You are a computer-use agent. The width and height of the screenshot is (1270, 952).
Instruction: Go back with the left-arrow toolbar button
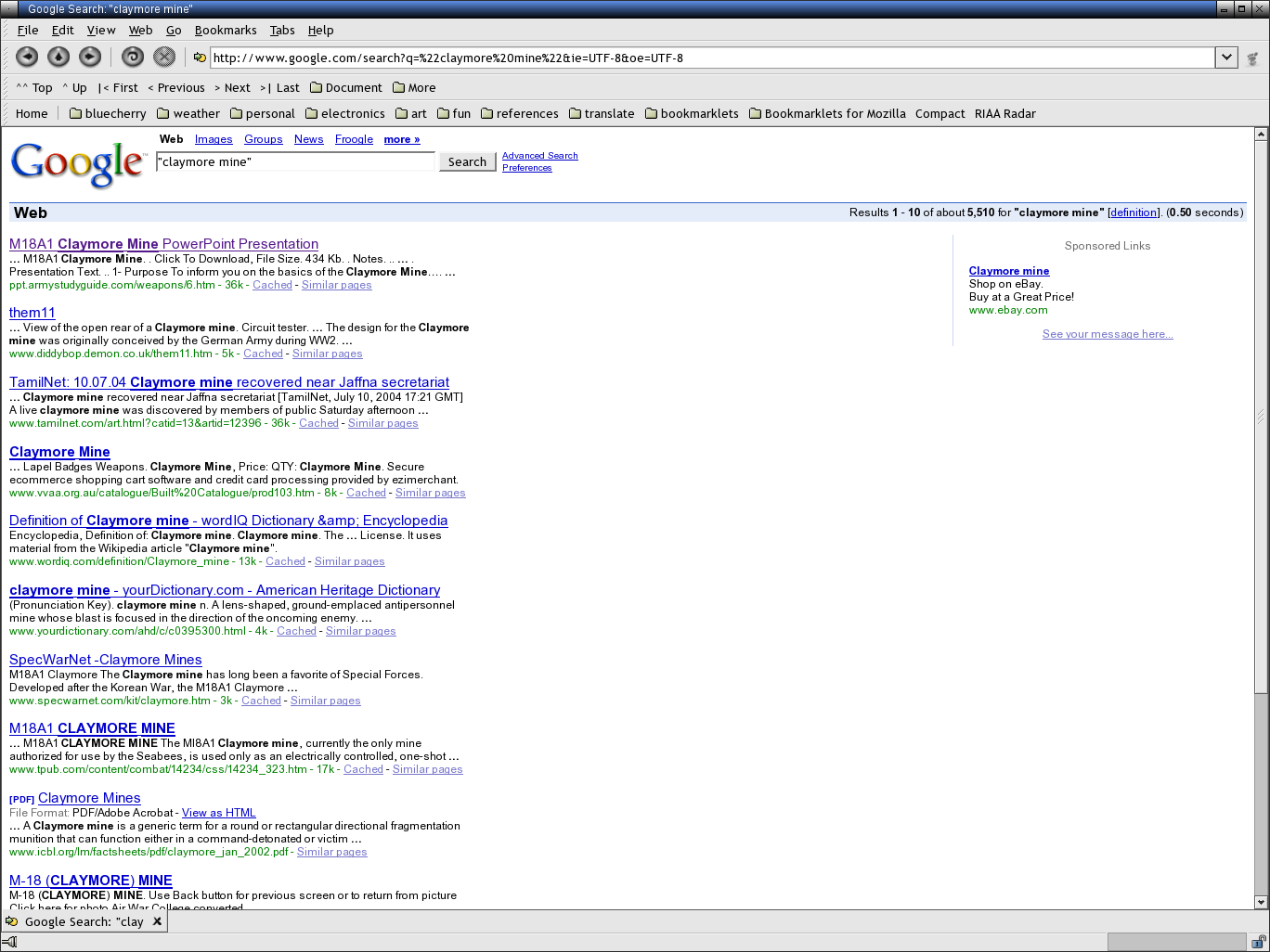[x=28, y=58]
